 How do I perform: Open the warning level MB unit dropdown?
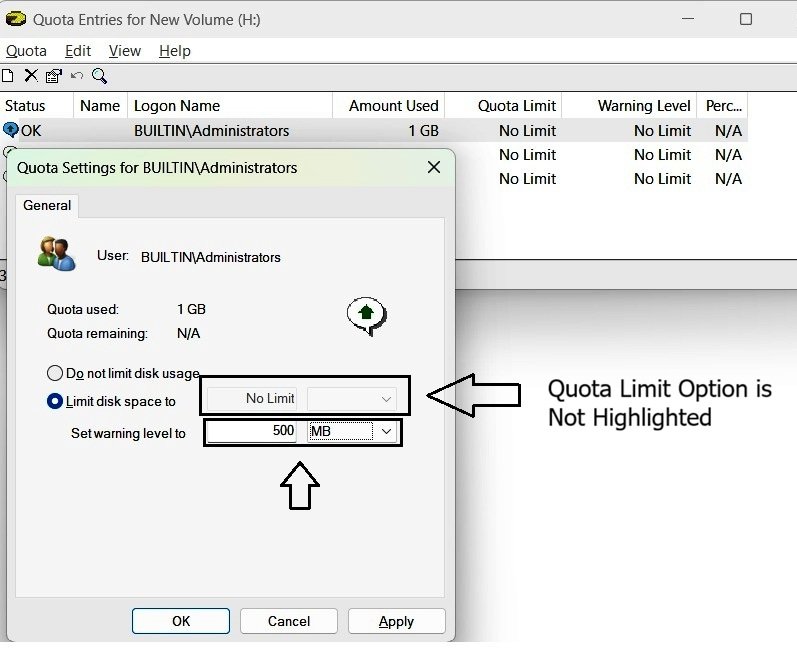[x=352, y=431]
